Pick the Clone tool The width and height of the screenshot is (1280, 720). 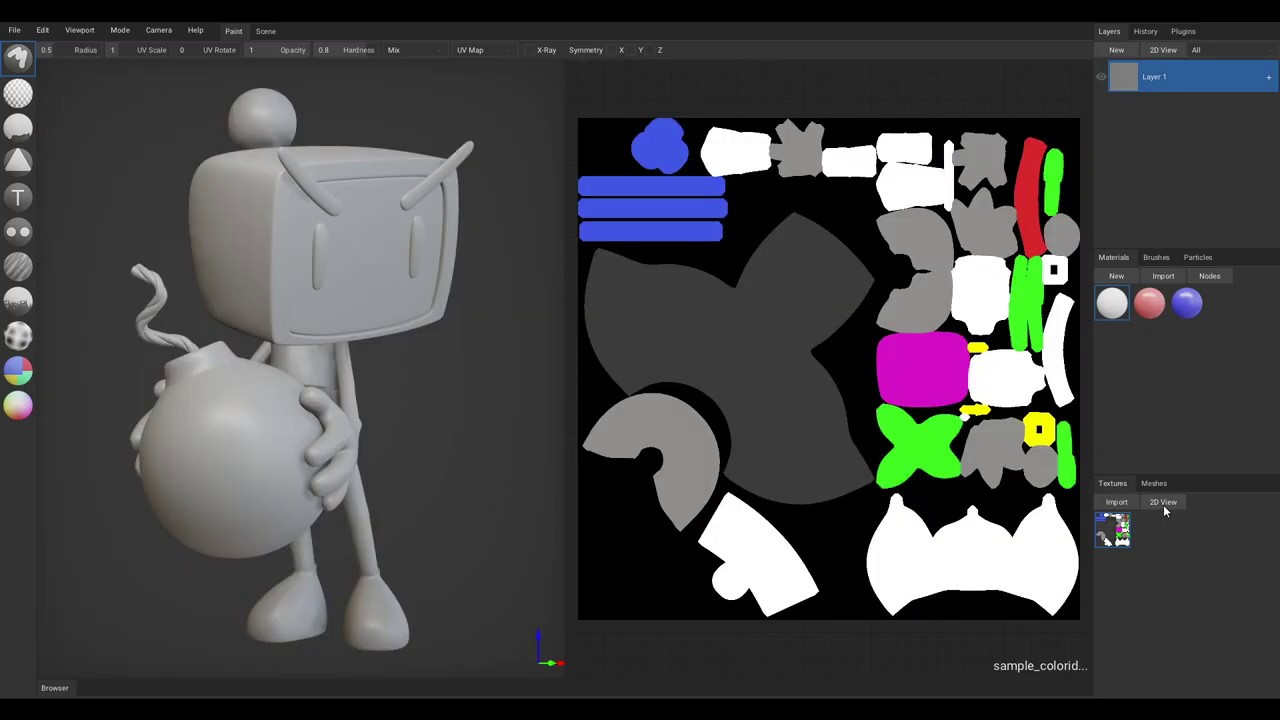coord(18,232)
